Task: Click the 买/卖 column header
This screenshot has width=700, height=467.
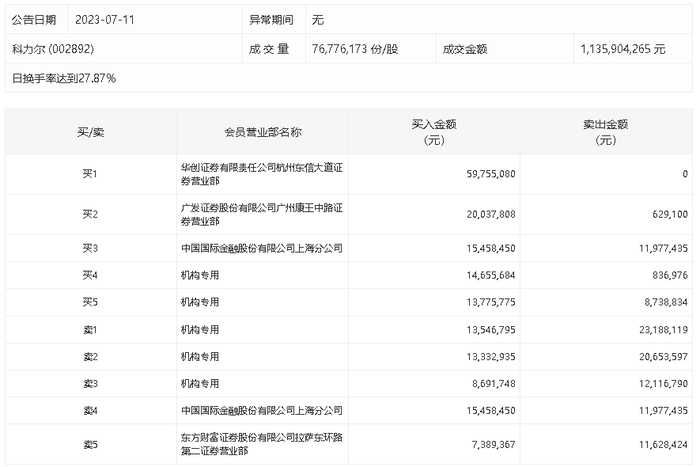Action: pos(91,132)
